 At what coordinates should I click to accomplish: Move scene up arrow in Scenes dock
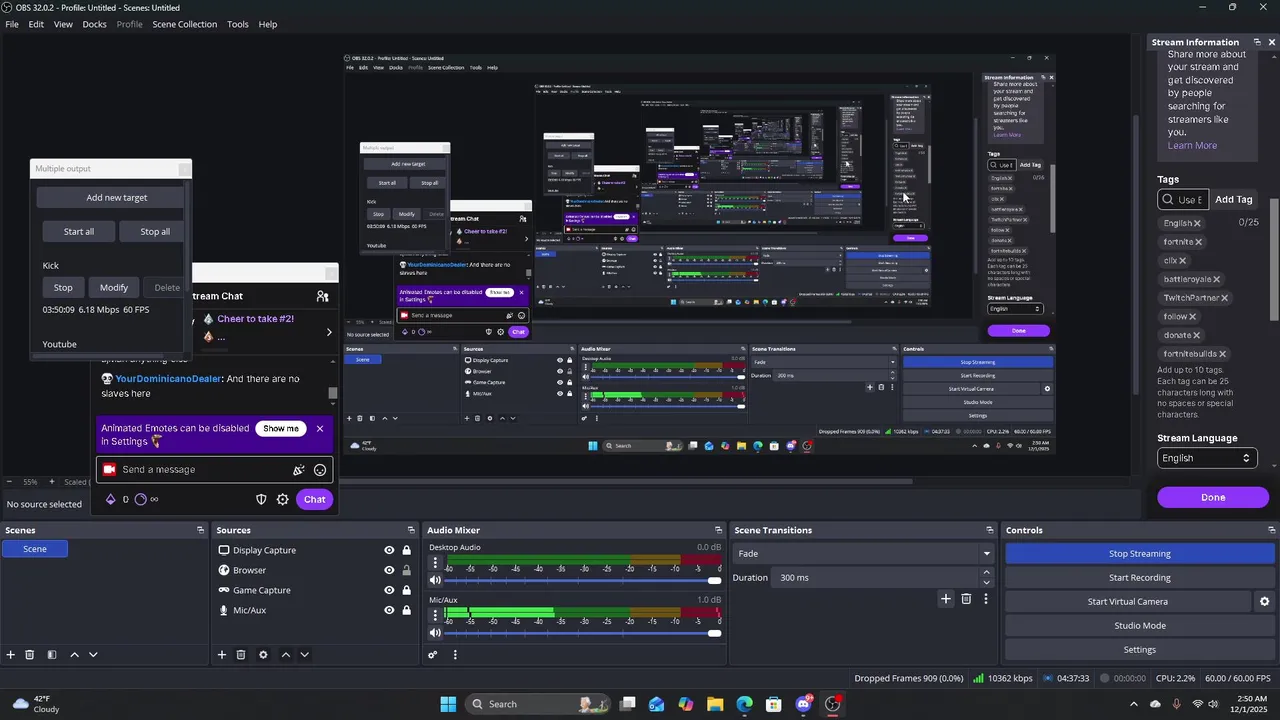click(74, 655)
